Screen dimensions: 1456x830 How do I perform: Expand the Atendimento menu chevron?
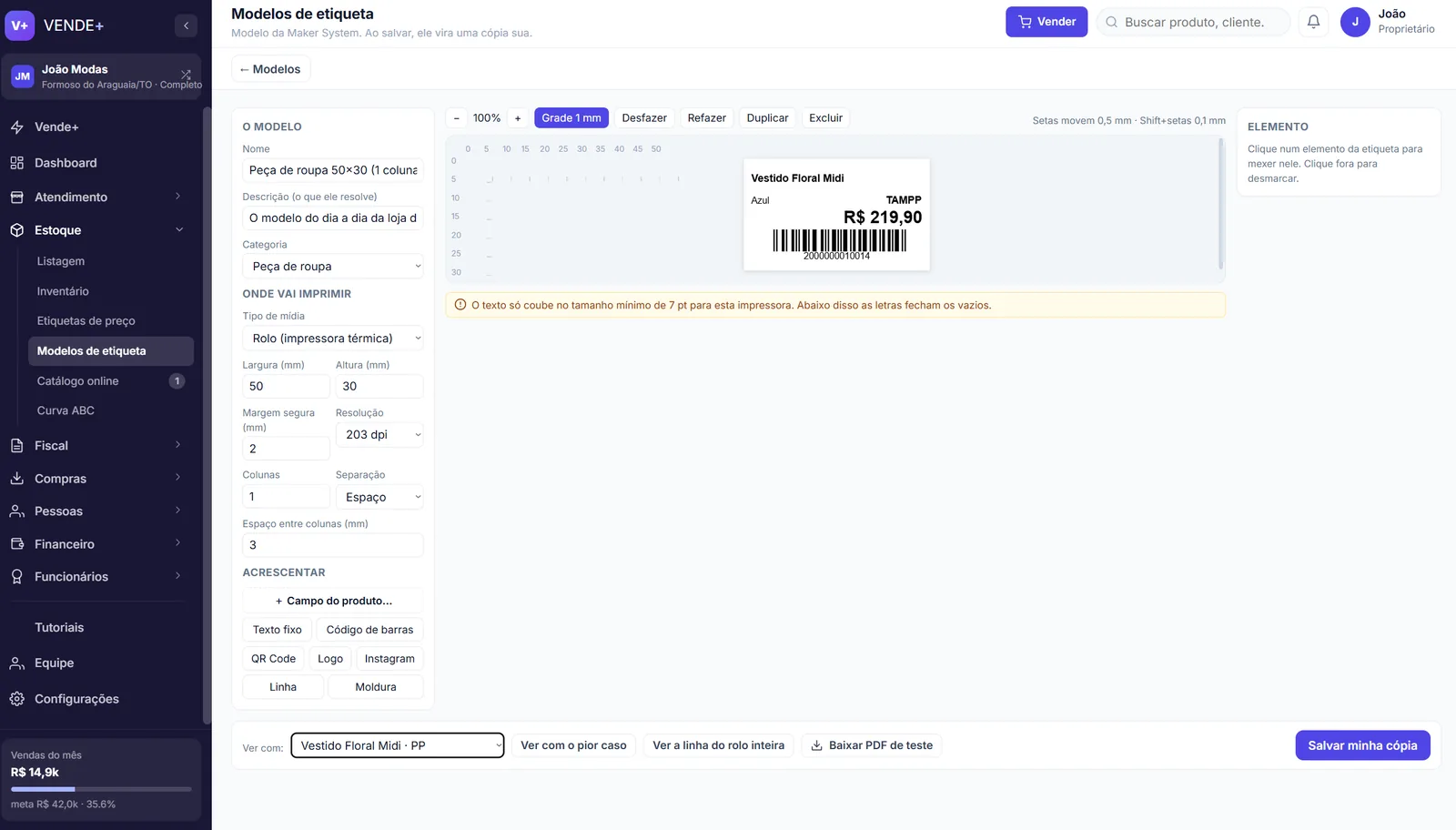pos(177,197)
